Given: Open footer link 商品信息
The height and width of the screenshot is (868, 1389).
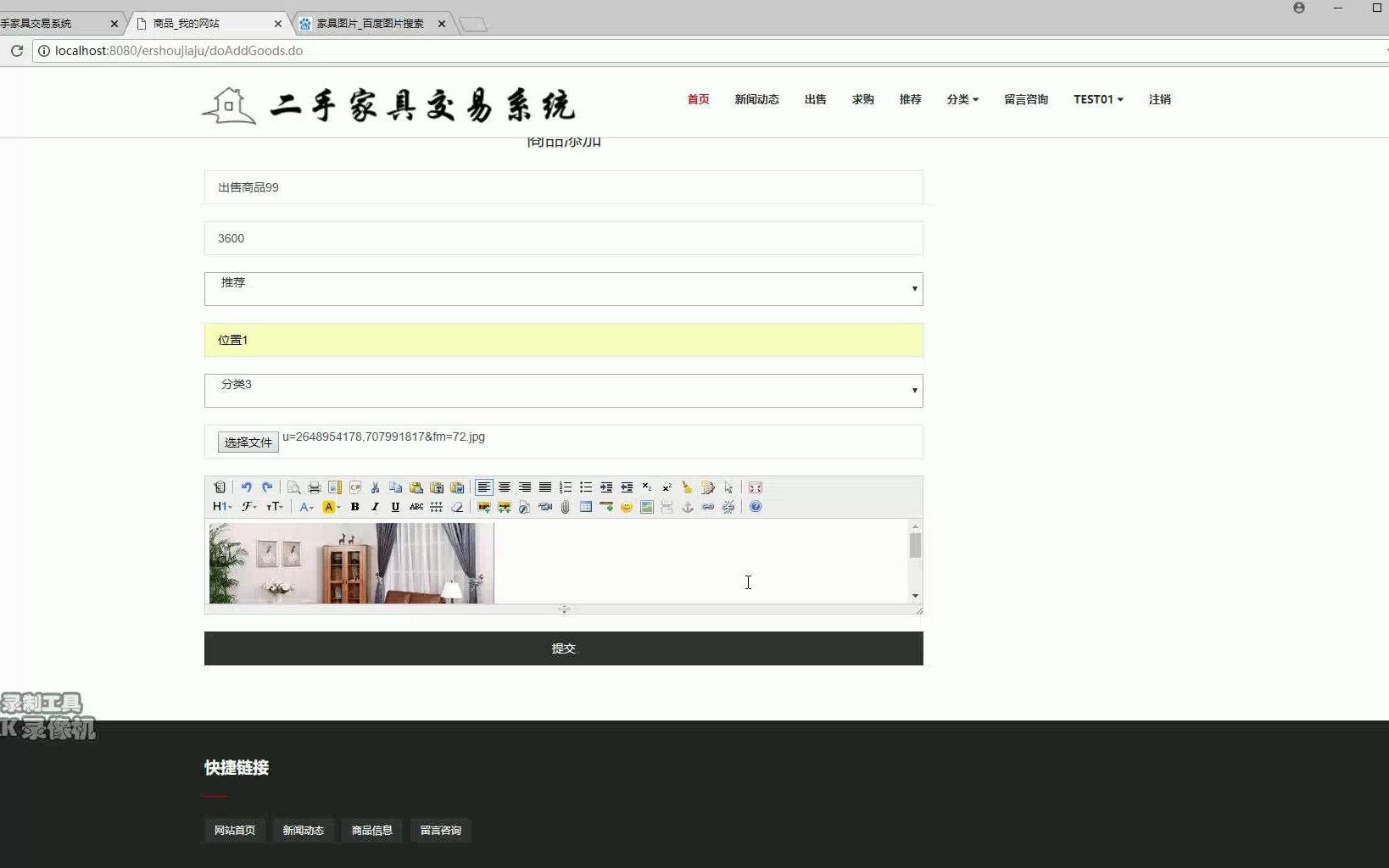Looking at the screenshot, I should tap(372, 831).
